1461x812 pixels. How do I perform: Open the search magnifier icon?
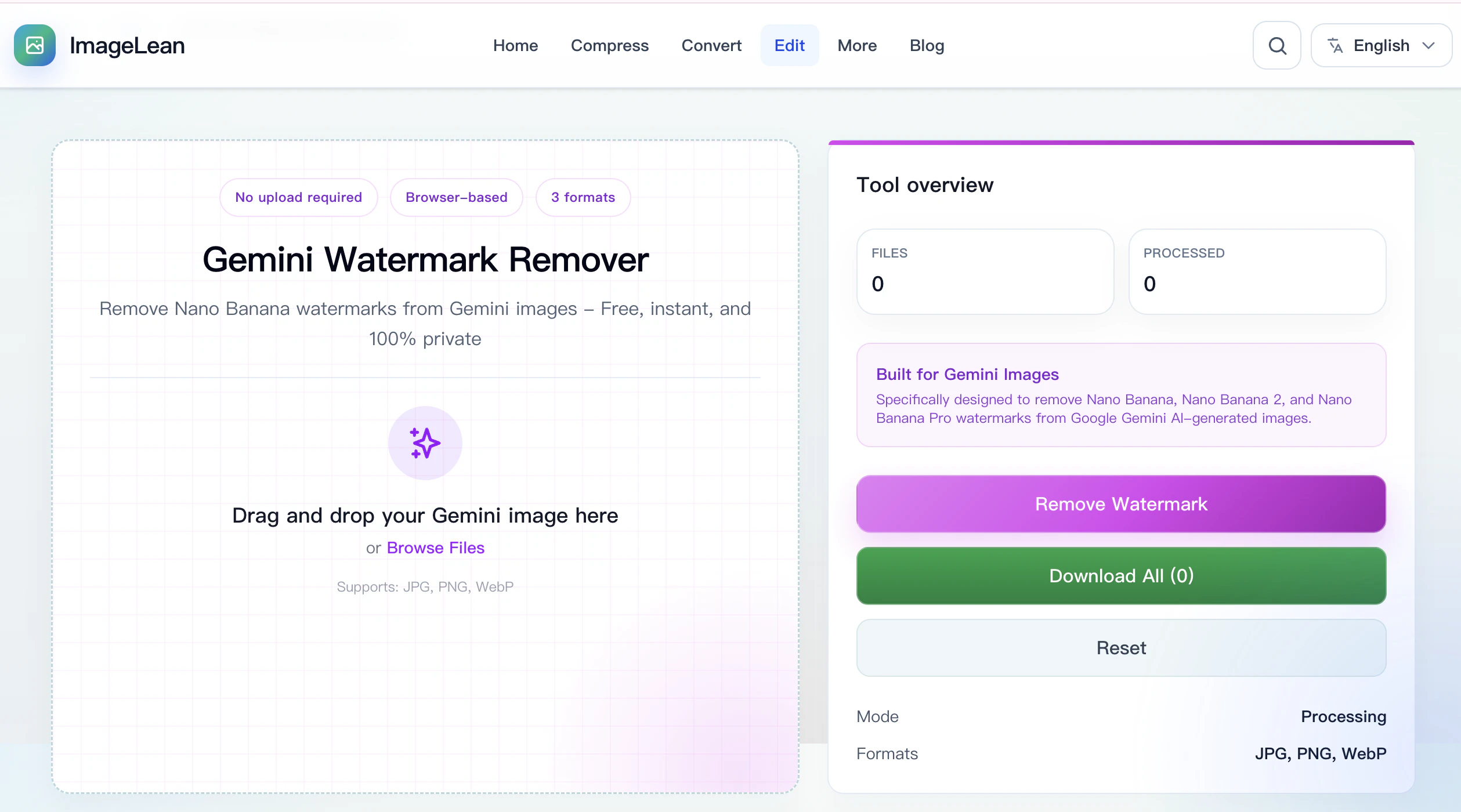[1276, 45]
